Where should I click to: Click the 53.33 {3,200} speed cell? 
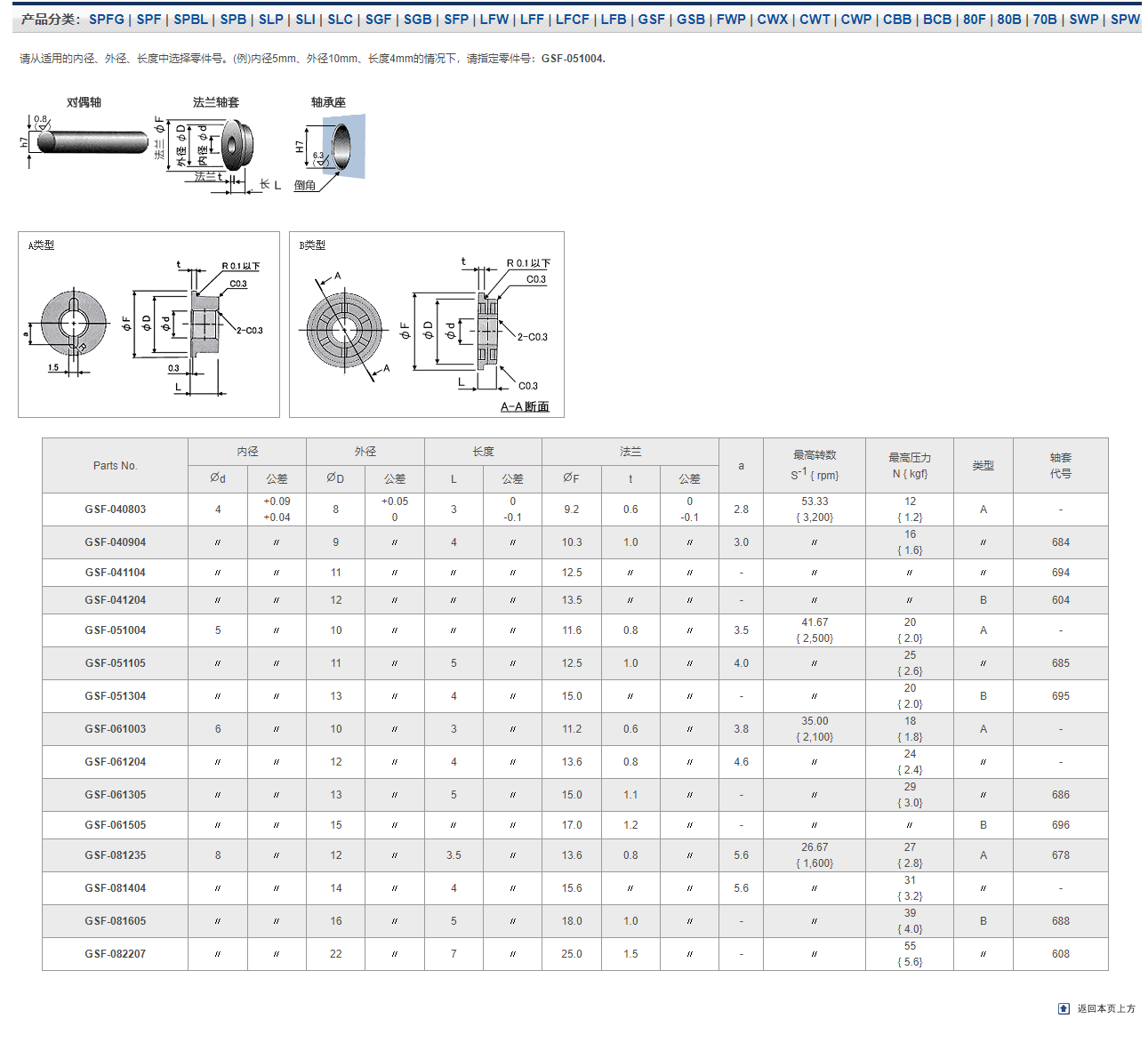pyautogui.click(x=815, y=509)
